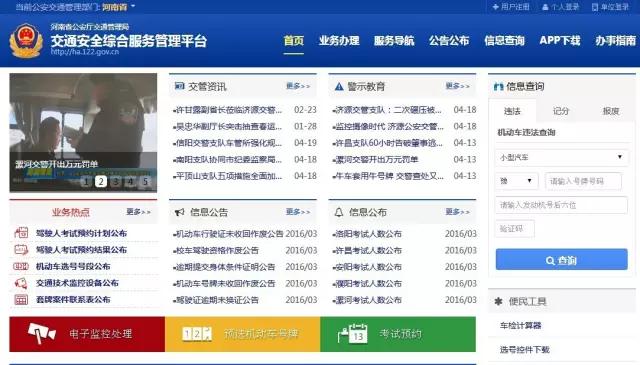Viewport: 640px width, 365px height.
Task: Click the engine number last-six-digits field
Action: coord(562,205)
